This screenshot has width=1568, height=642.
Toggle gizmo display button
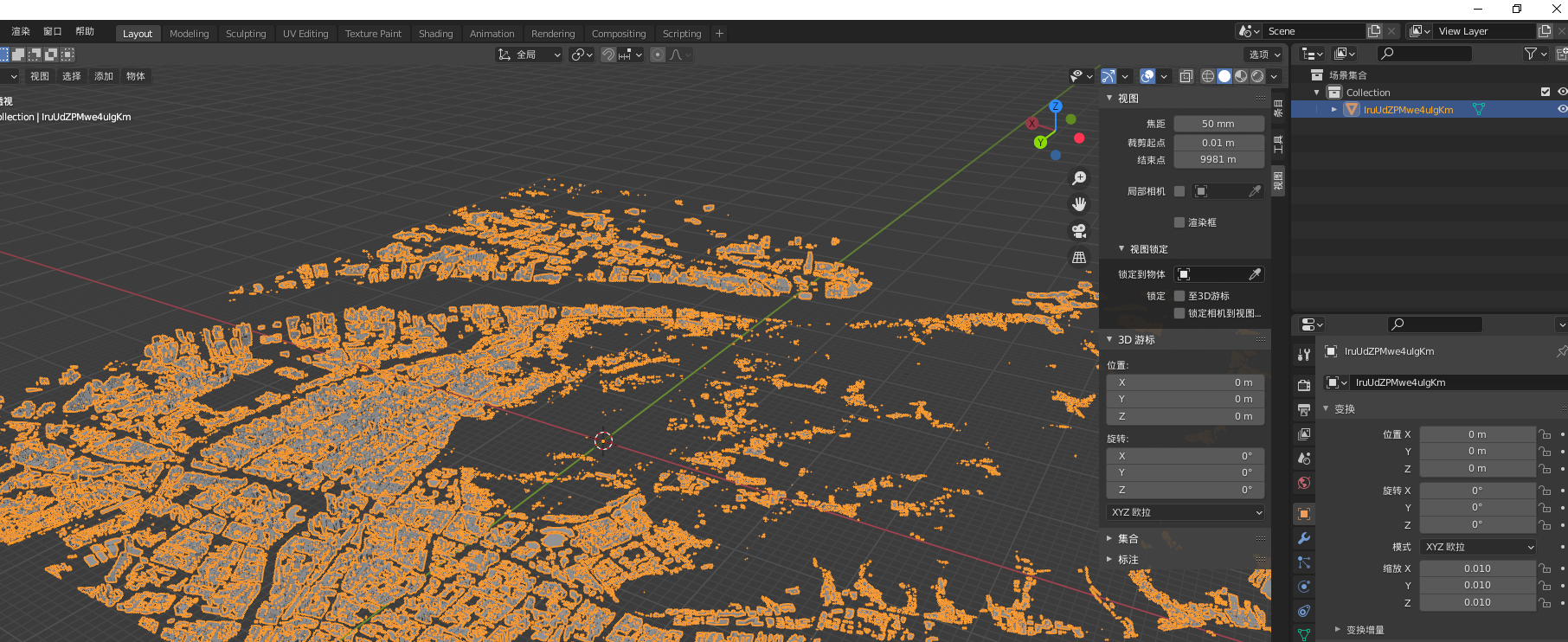point(1109,76)
